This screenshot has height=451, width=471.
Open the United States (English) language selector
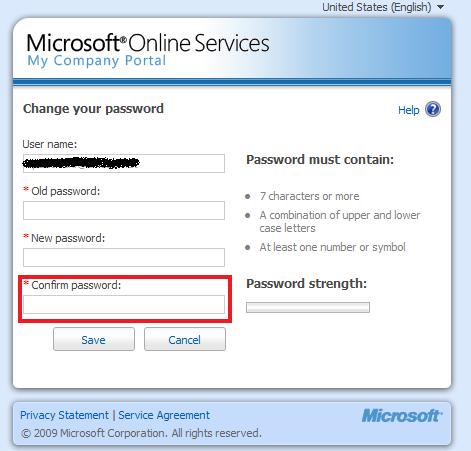click(x=377, y=7)
